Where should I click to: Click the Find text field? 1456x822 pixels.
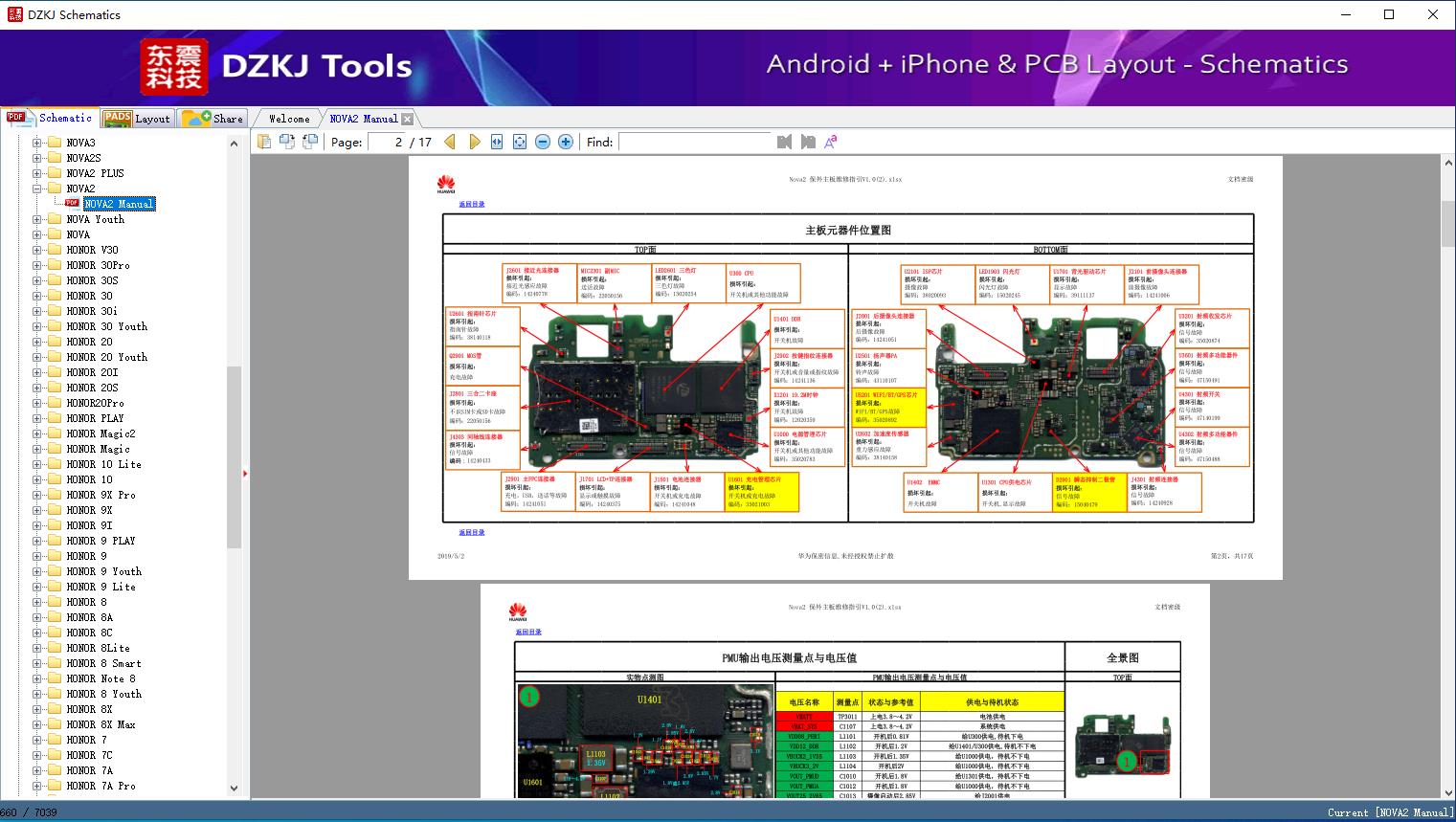coord(695,142)
